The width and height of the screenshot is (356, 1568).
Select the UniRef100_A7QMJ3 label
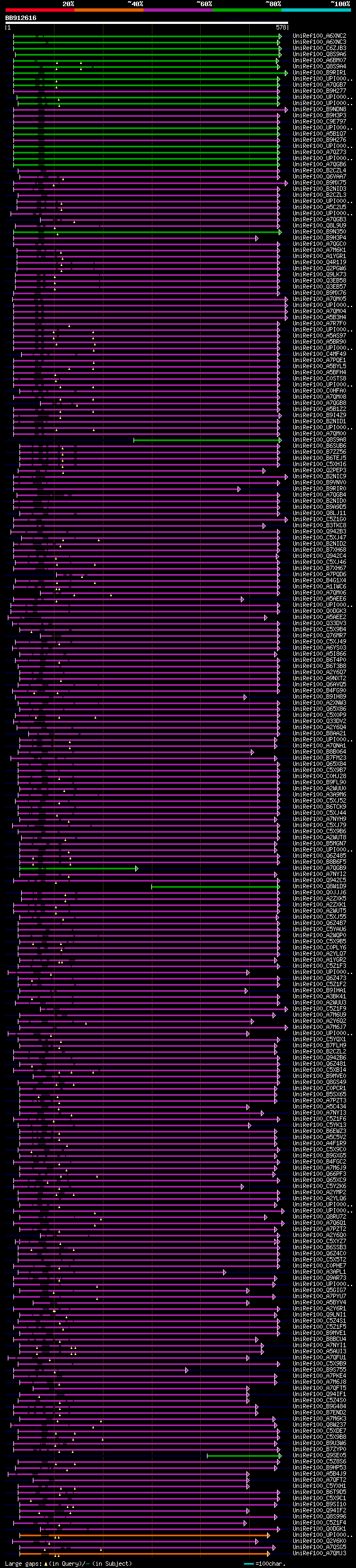tap(319, 1554)
